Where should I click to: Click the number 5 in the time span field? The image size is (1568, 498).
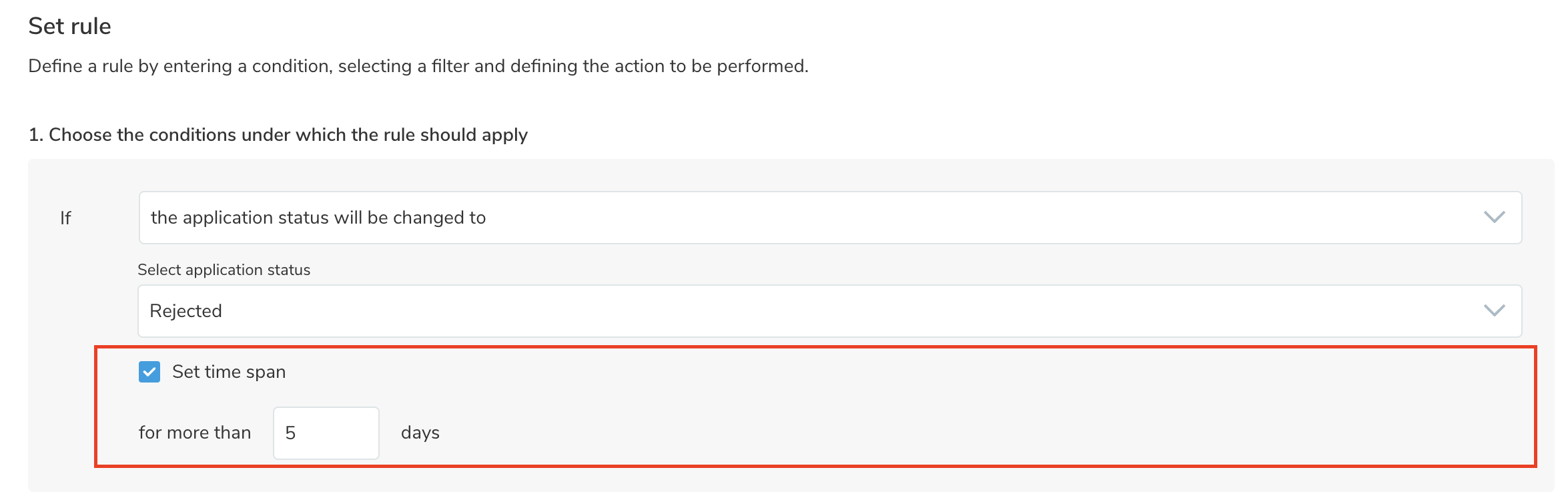[x=290, y=433]
